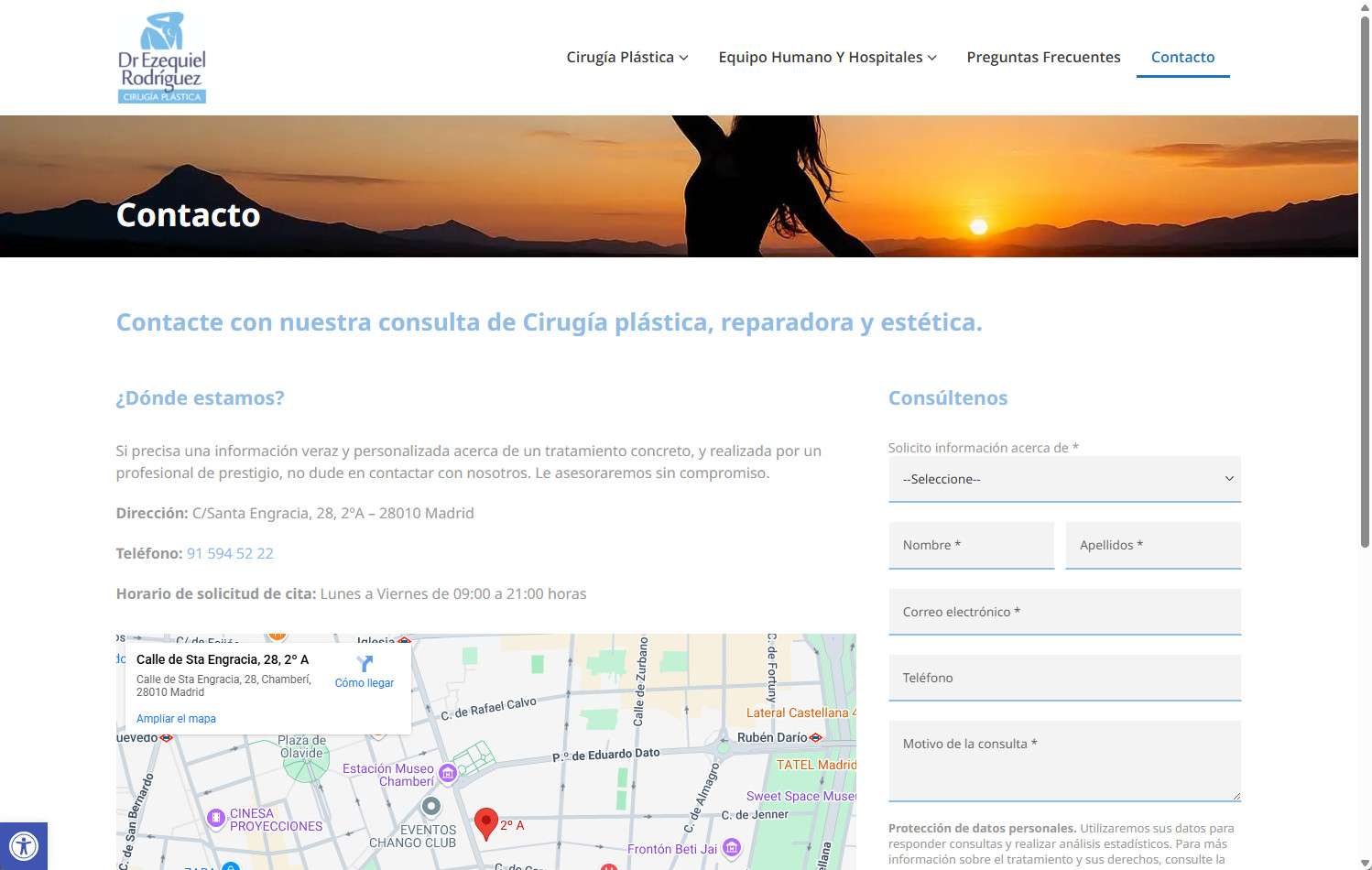1372x870 pixels.
Task: Select the Cinesa Proyecciones map marker
Action: click(x=215, y=818)
